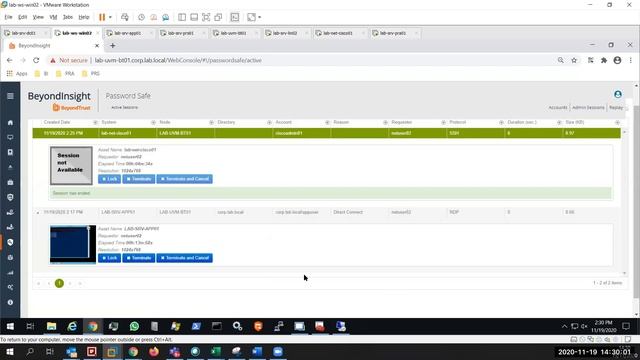Image resolution: width=640 pixels, height=360 pixels.
Task: Open PowerShell in the guest taskbar
Action: 196,326
